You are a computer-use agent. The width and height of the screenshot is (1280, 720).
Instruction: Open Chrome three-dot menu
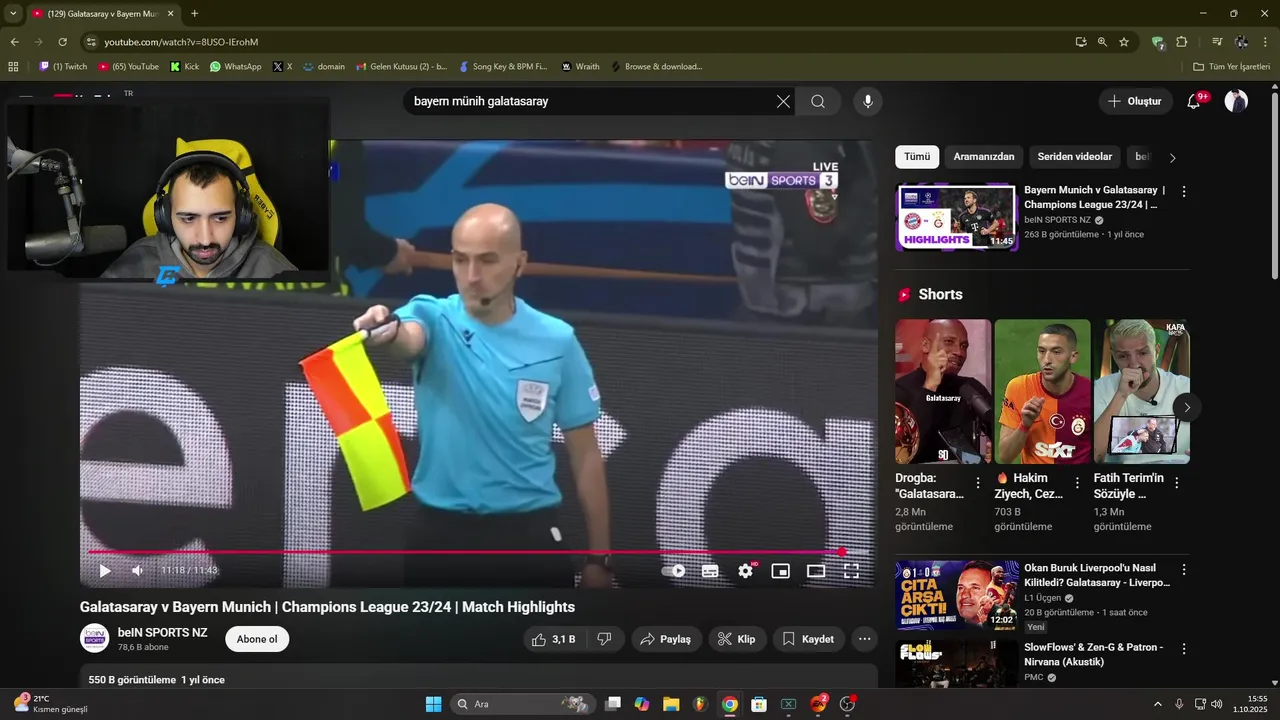click(1265, 42)
